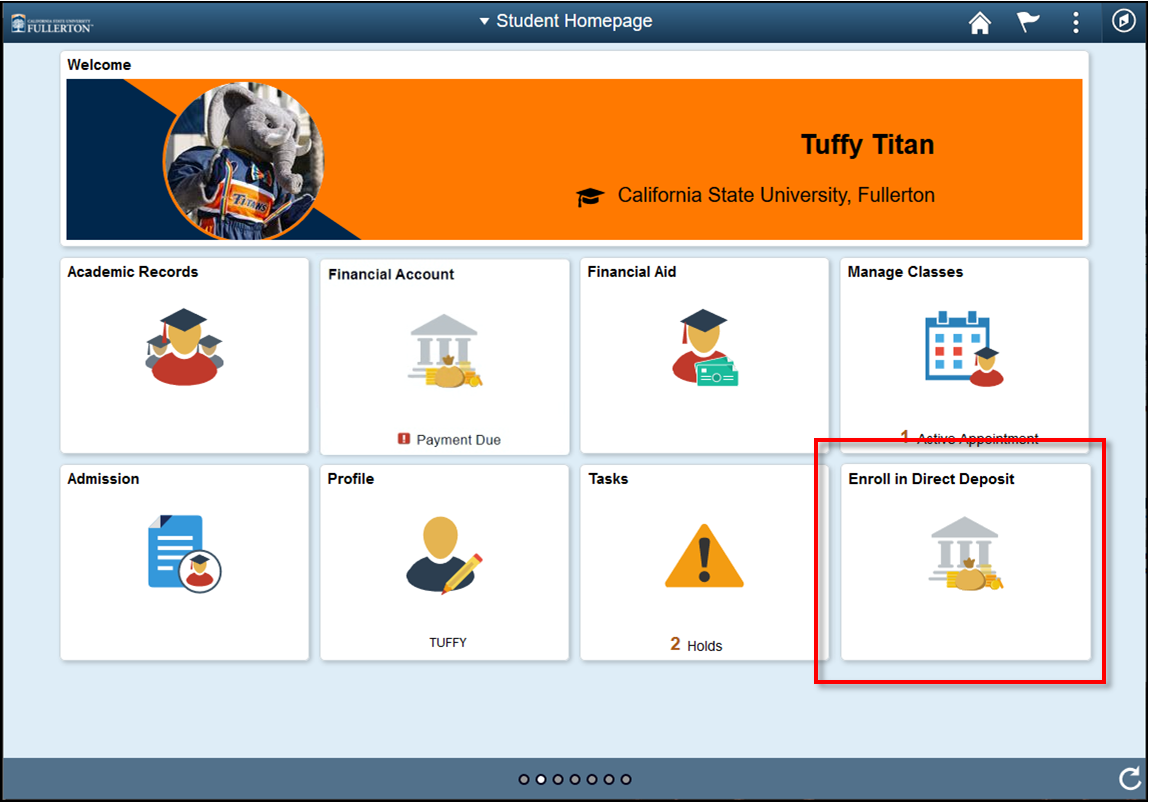Click the Tasks warning triangle icon
The width and height of the screenshot is (1149, 802).
click(704, 556)
